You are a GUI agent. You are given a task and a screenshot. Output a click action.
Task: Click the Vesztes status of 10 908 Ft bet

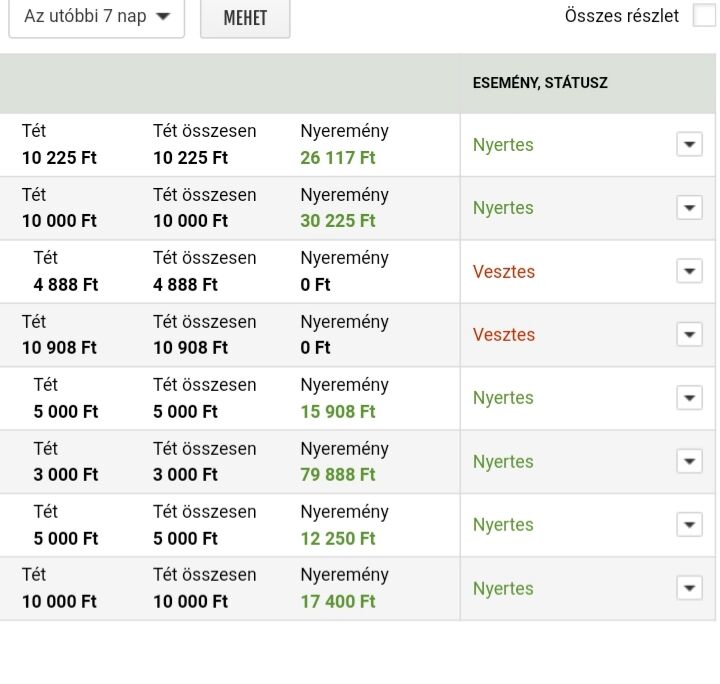pyautogui.click(x=504, y=335)
